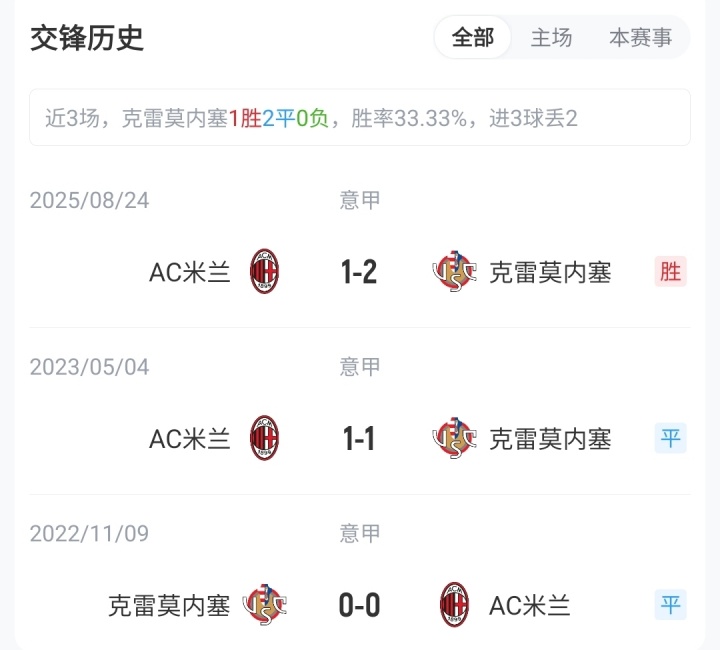Click 意甲 league label above the 1-2 score

(x=360, y=200)
